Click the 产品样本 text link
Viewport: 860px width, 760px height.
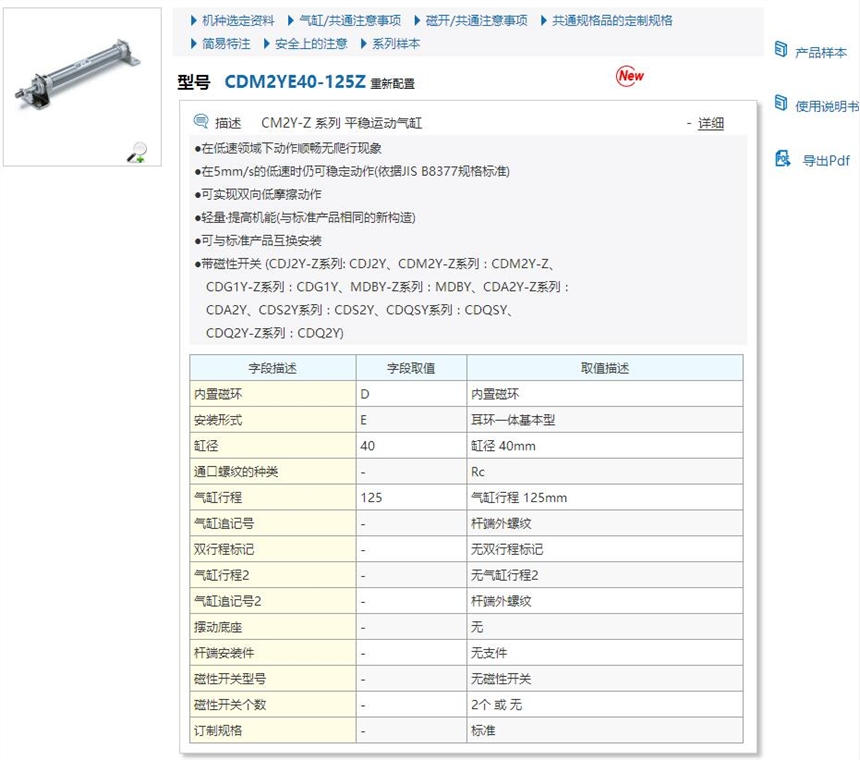point(821,53)
